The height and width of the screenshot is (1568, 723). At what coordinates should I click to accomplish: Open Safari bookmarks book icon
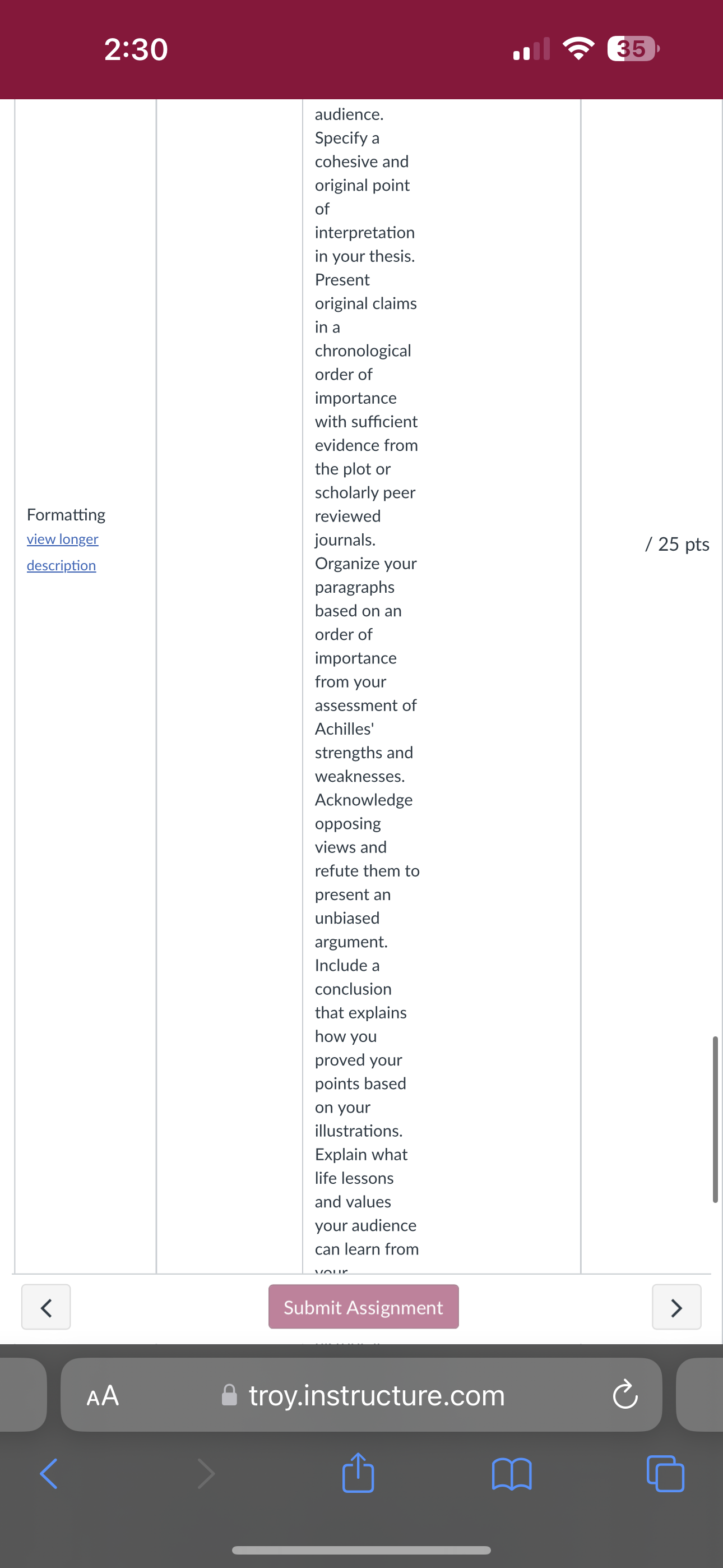[x=511, y=1474]
